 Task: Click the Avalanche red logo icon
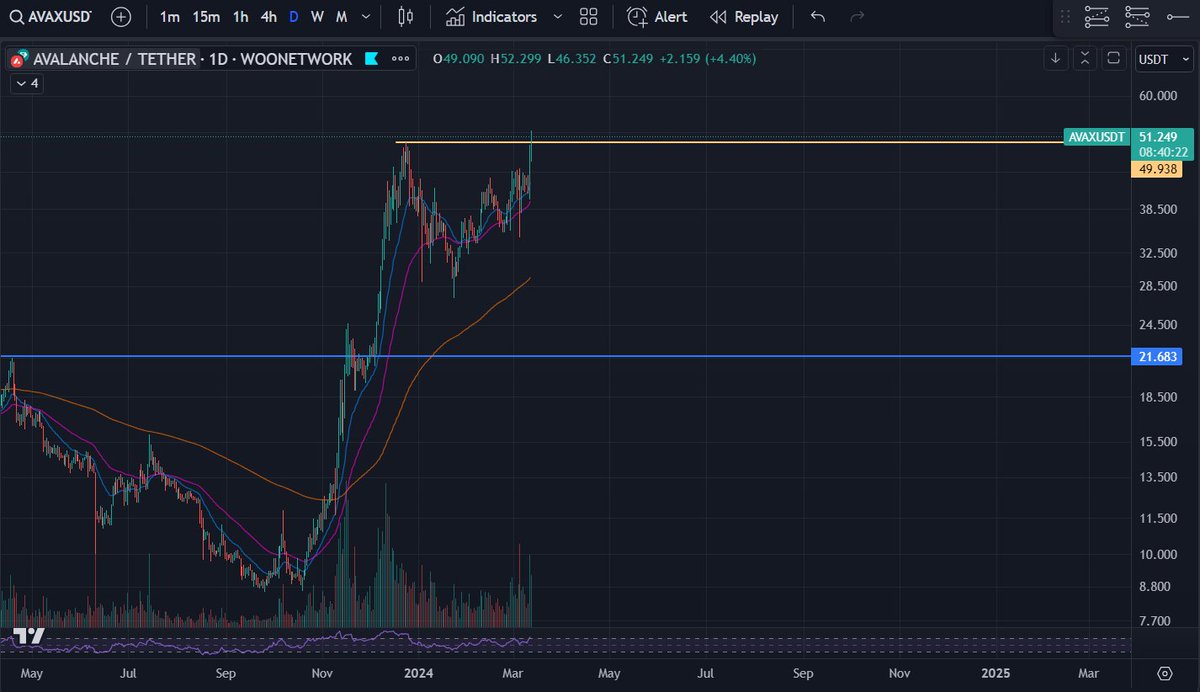pos(18,60)
